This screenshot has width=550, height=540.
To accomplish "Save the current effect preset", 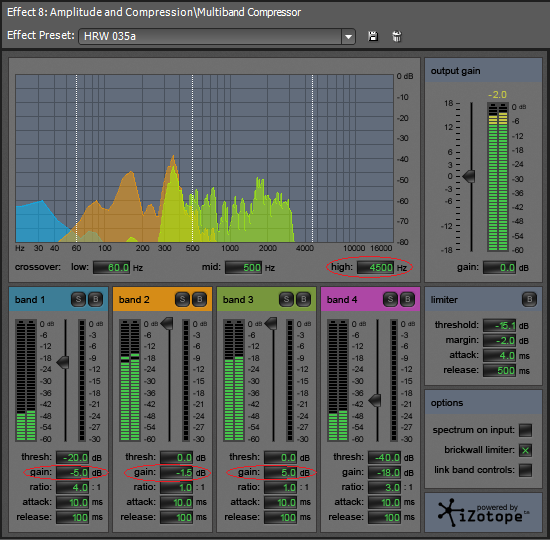I will point(373,36).
